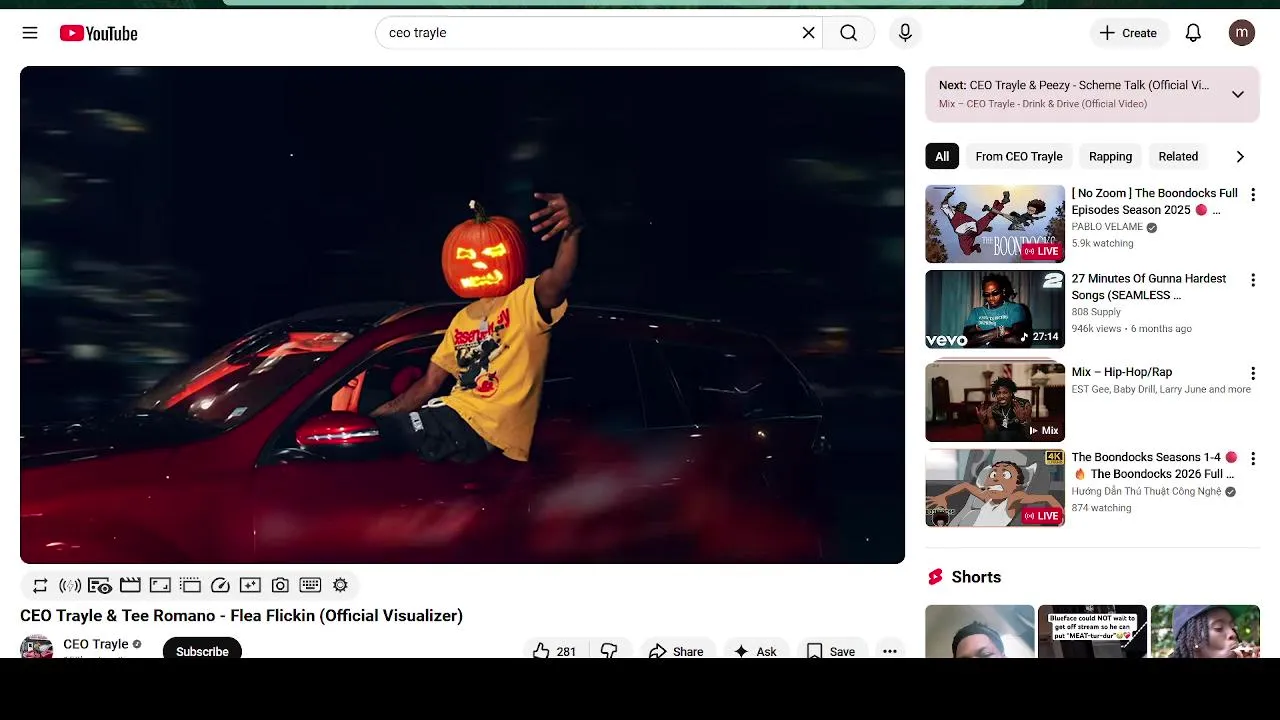Subscribe to CEO Trayle
The width and height of the screenshot is (1280, 720).
pos(202,650)
